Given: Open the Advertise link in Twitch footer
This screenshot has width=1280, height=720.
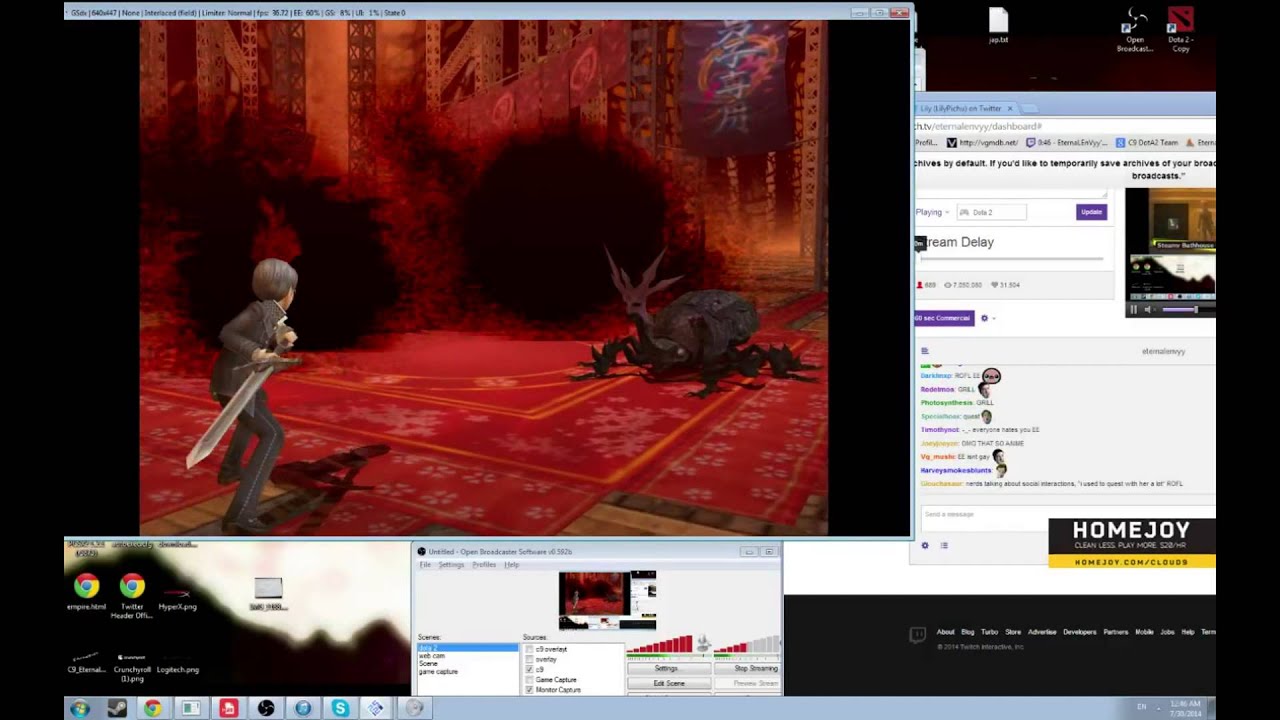Looking at the screenshot, I should 1042,632.
